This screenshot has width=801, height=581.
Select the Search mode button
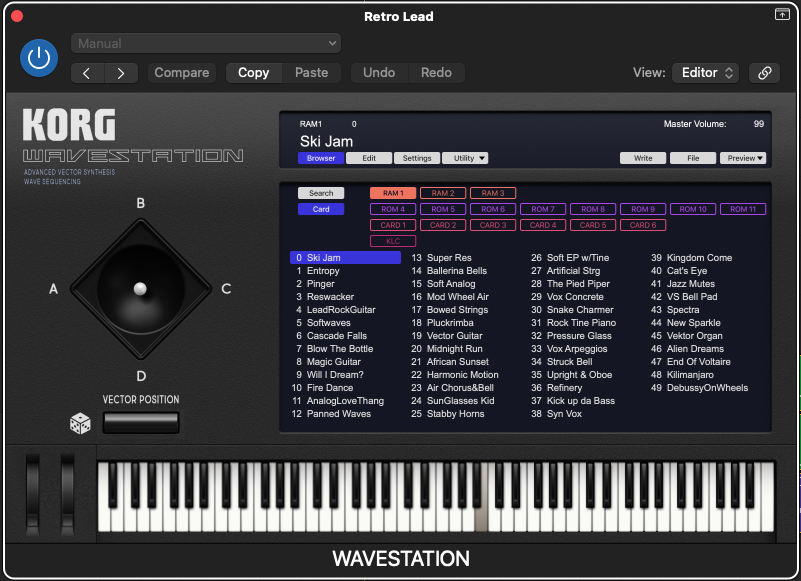(321, 193)
